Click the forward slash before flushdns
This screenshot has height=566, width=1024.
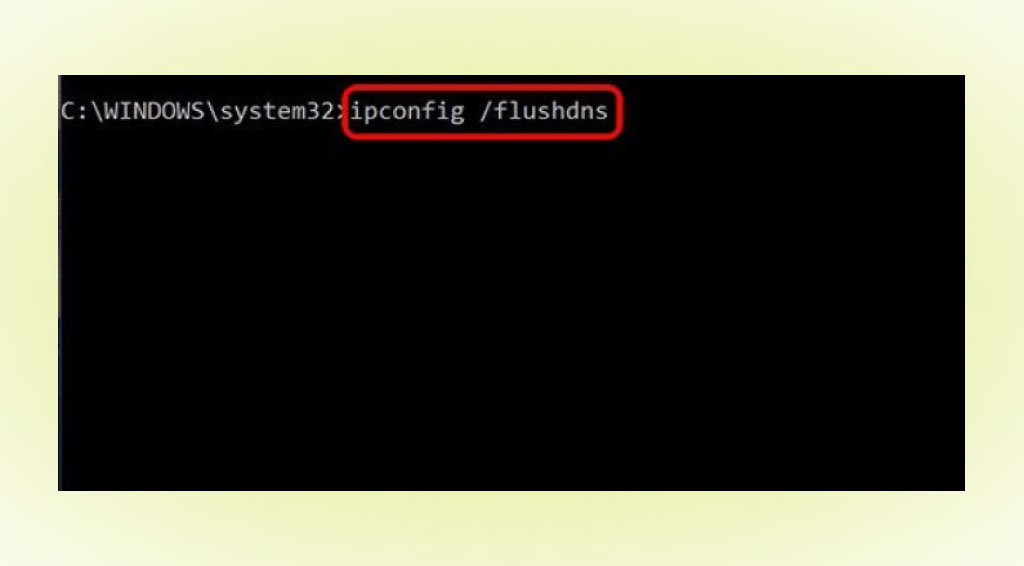[485, 111]
